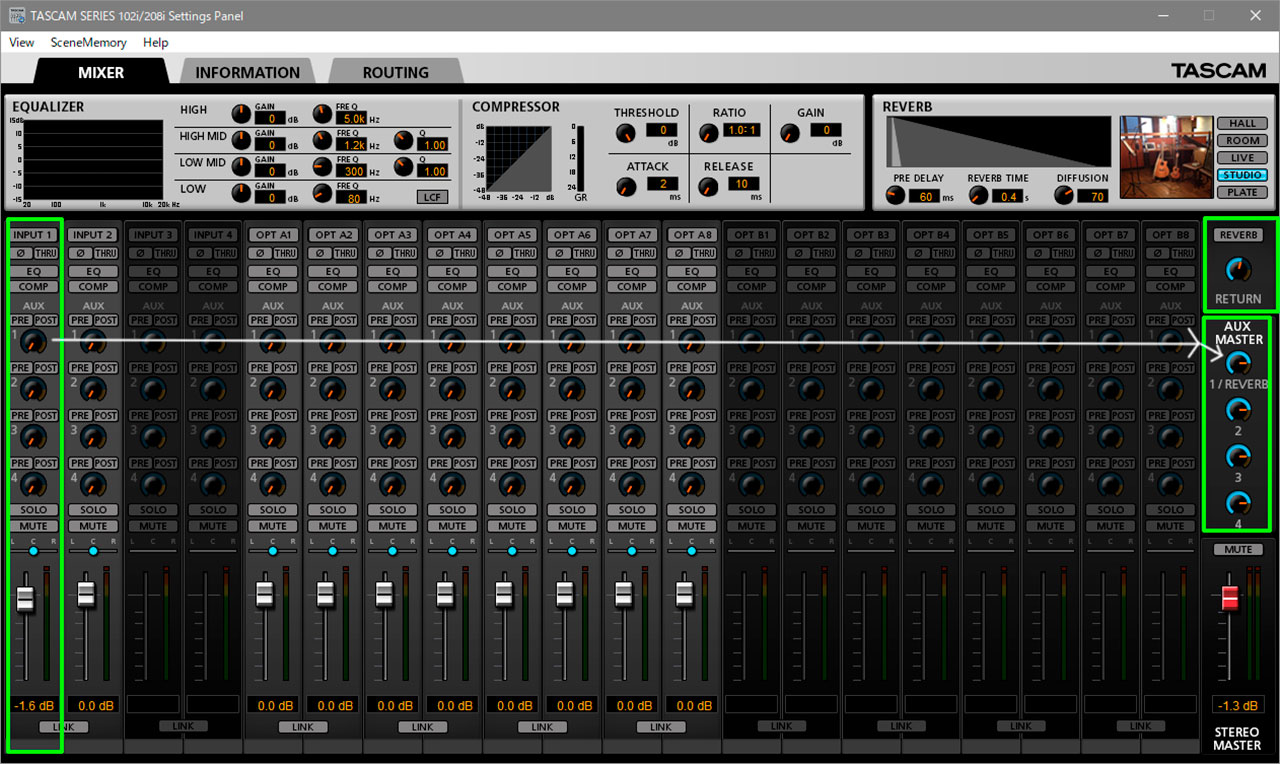Click INPUT 1 AUX 2 send knob
The height and width of the screenshot is (764, 1280).
click(x=33, y=389)
